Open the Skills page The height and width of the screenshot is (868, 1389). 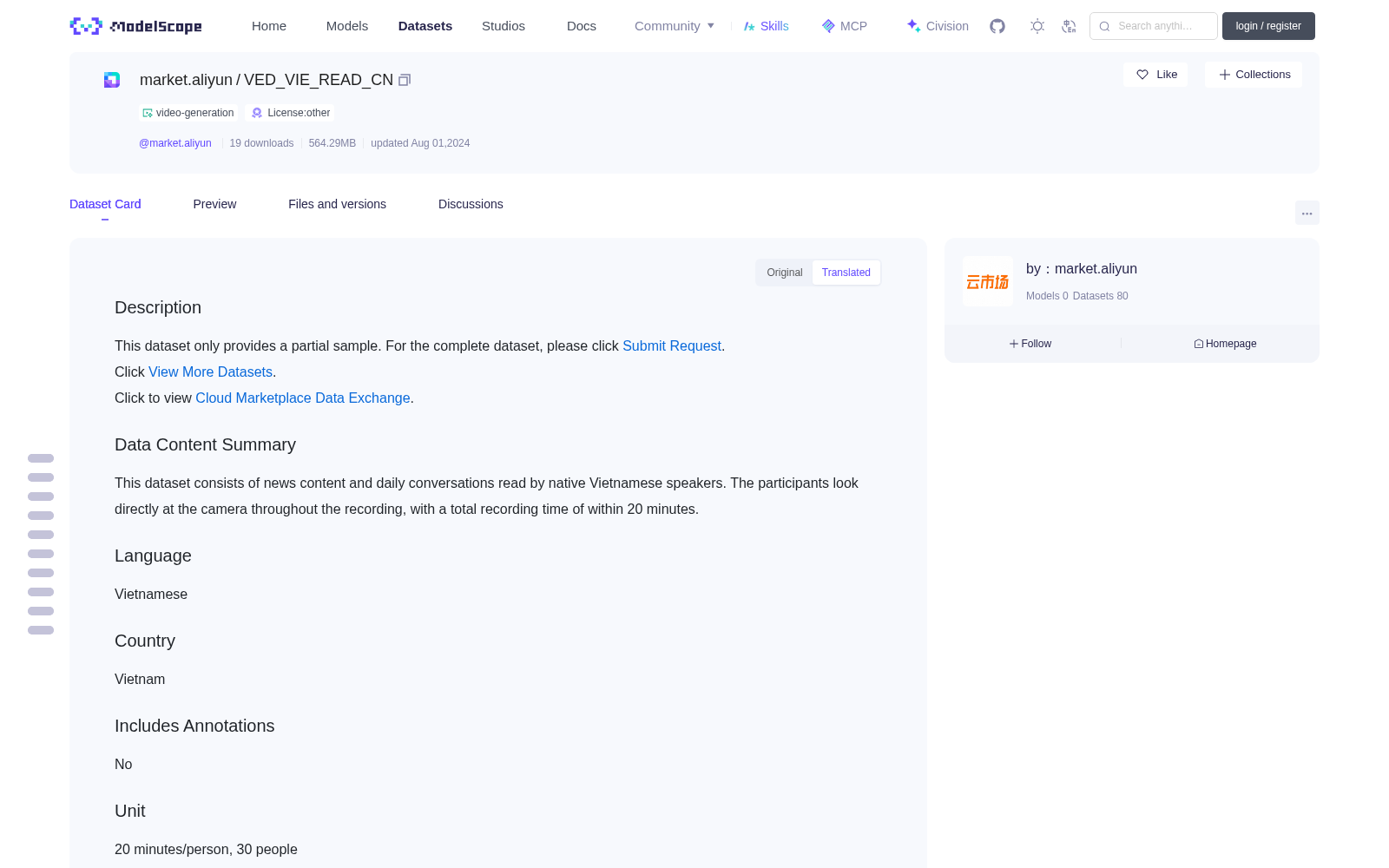coord(766,26)
